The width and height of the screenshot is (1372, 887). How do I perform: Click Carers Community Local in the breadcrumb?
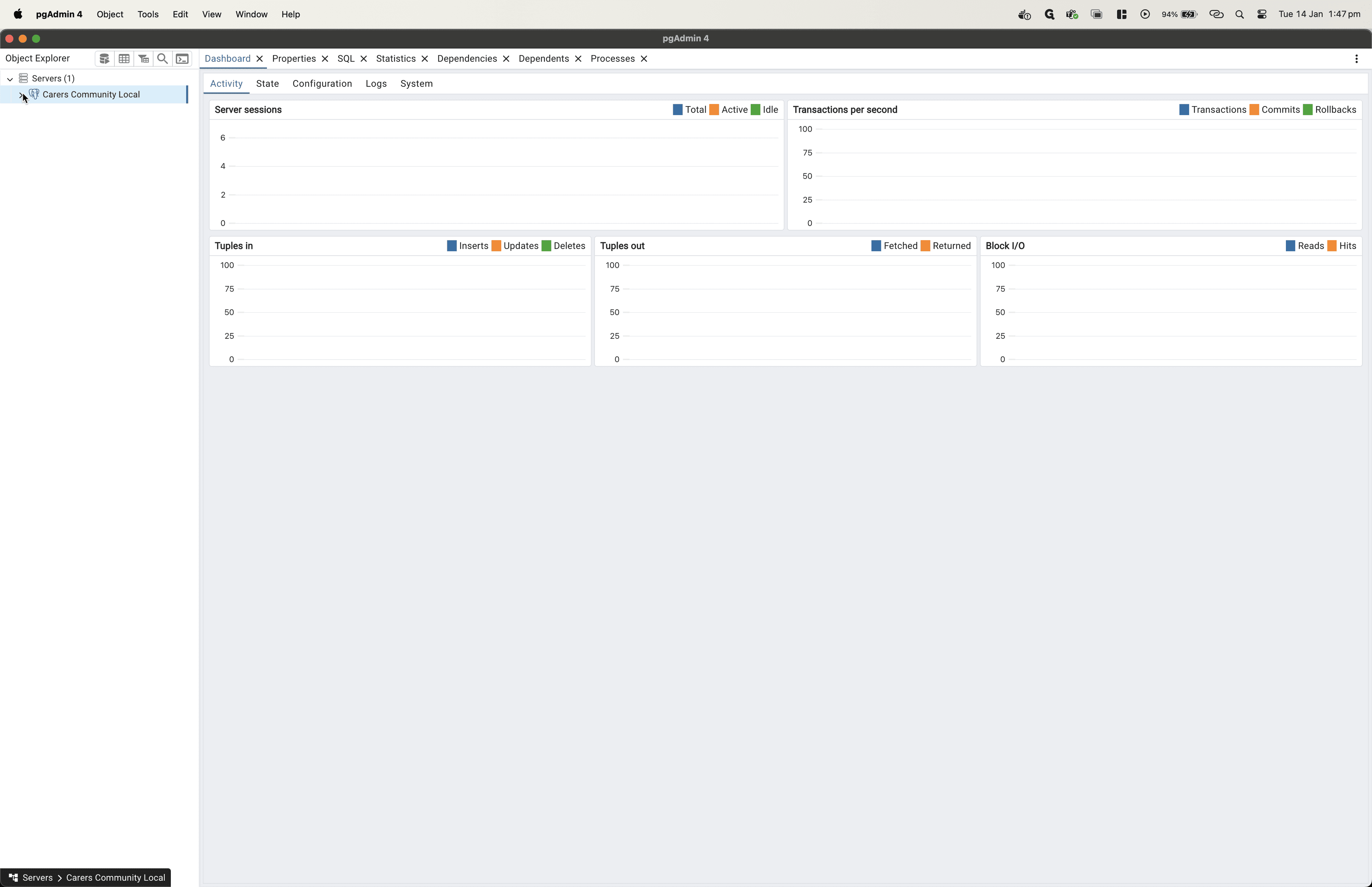(x=116, y=878)
